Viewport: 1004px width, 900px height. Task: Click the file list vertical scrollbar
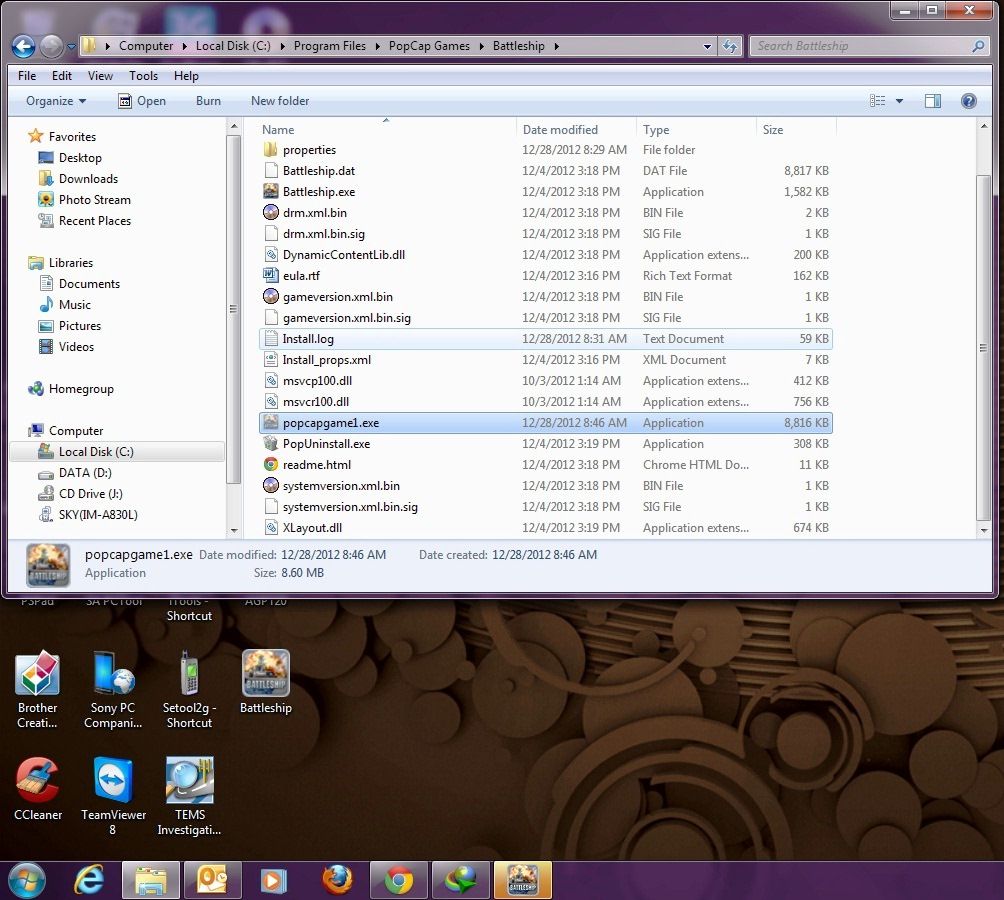(984, 347)
